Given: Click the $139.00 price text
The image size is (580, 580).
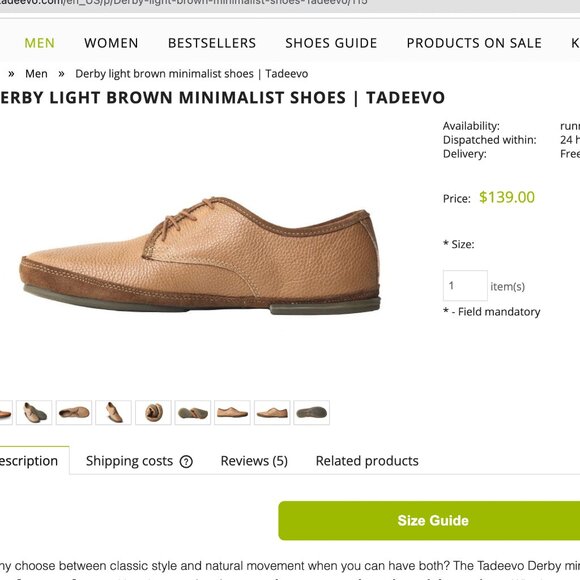Looking at the screenshot, I should pyautogui.click(x=507, y=197).
